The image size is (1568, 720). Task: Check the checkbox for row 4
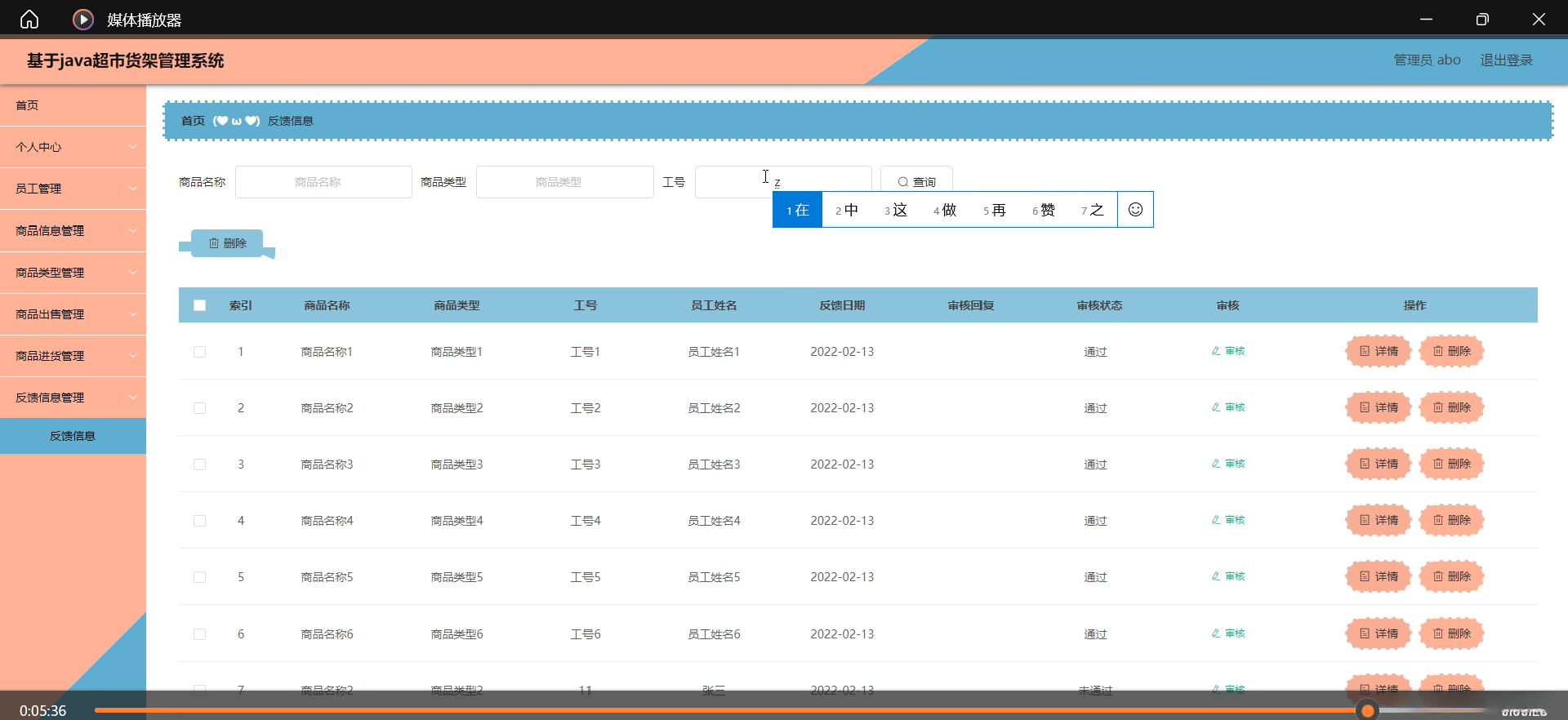[199, 521]
